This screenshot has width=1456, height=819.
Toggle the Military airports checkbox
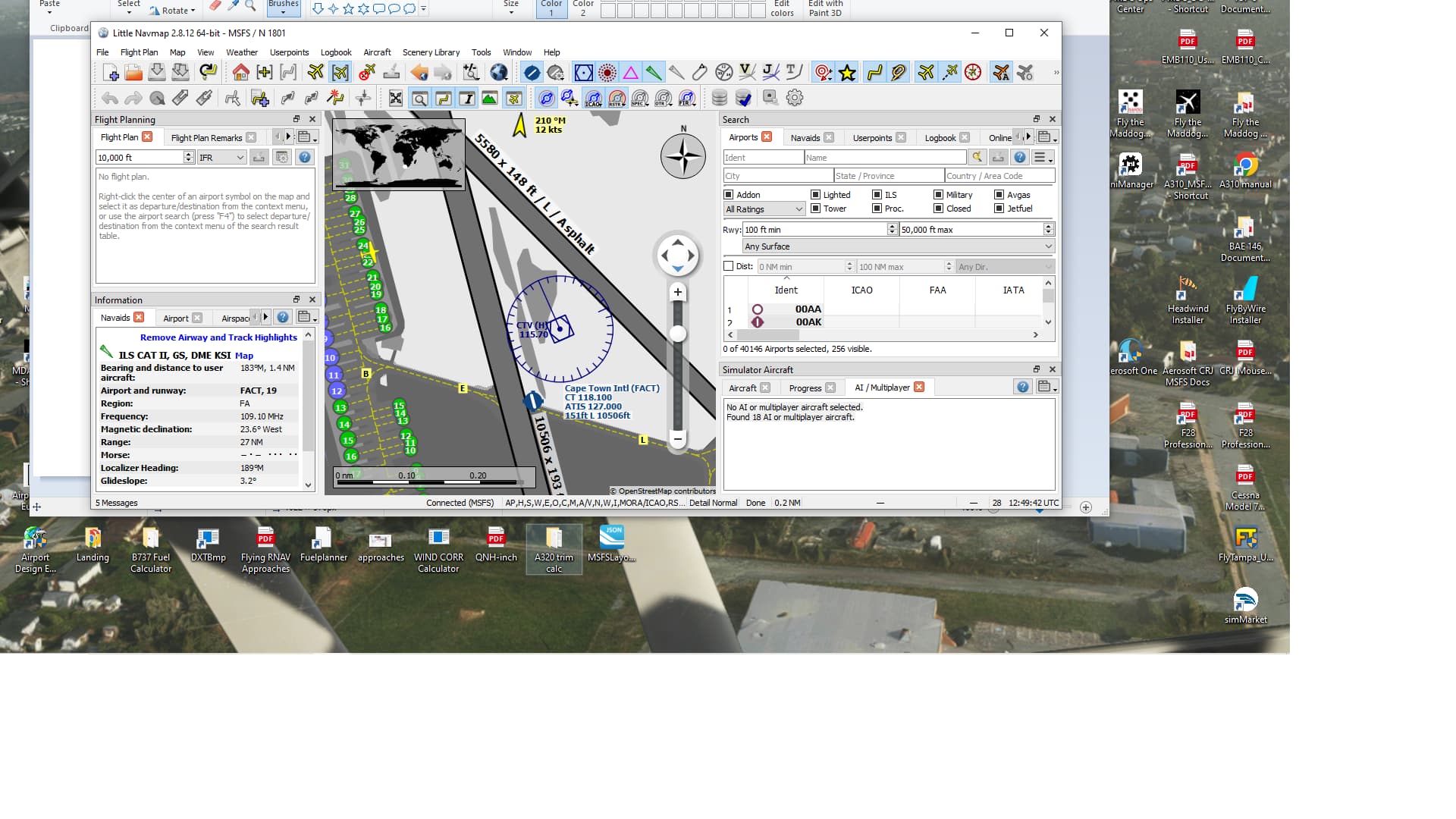click(x=938, y=195)
